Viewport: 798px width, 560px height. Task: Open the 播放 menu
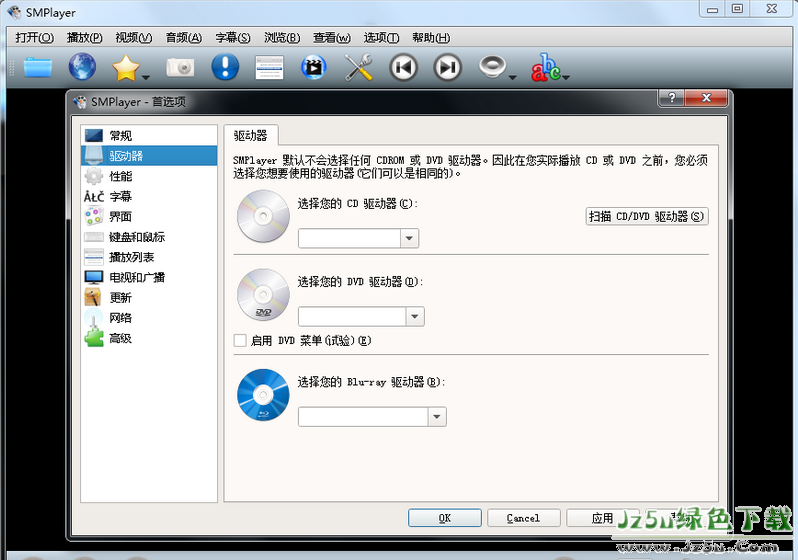coord(84,38)
